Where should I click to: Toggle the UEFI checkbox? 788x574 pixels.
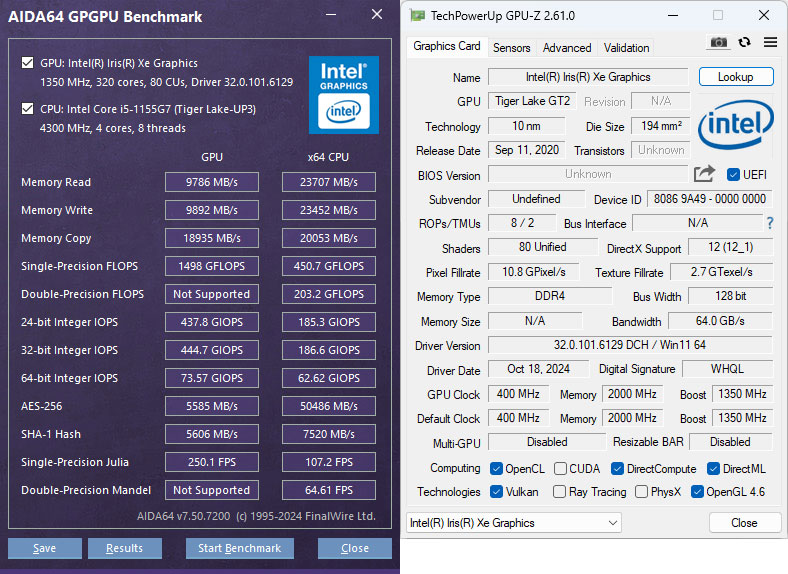733,175
